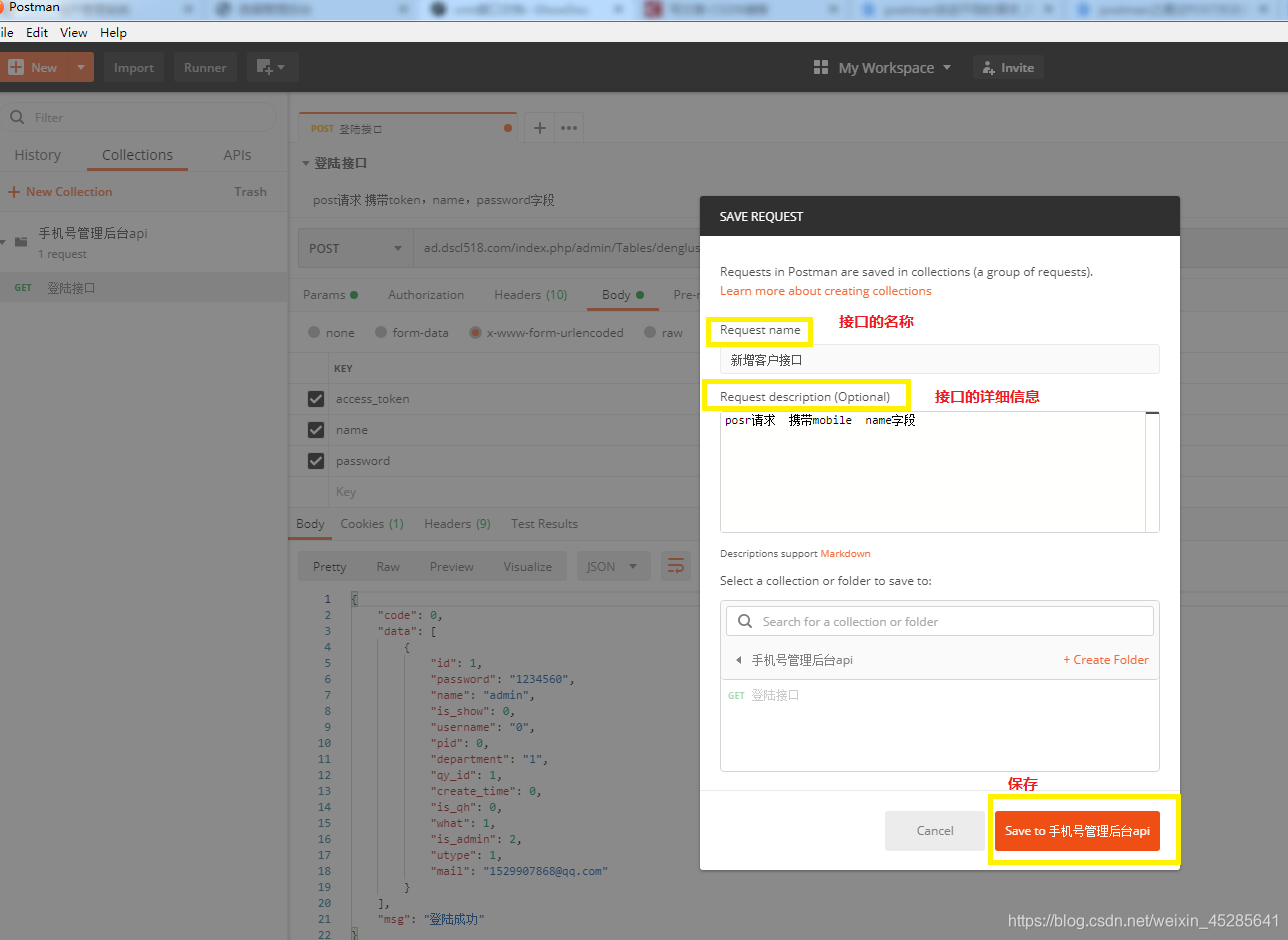
Task: Click the magnifier icon in sidebar Filter box
Action: [x=17, y=117]
